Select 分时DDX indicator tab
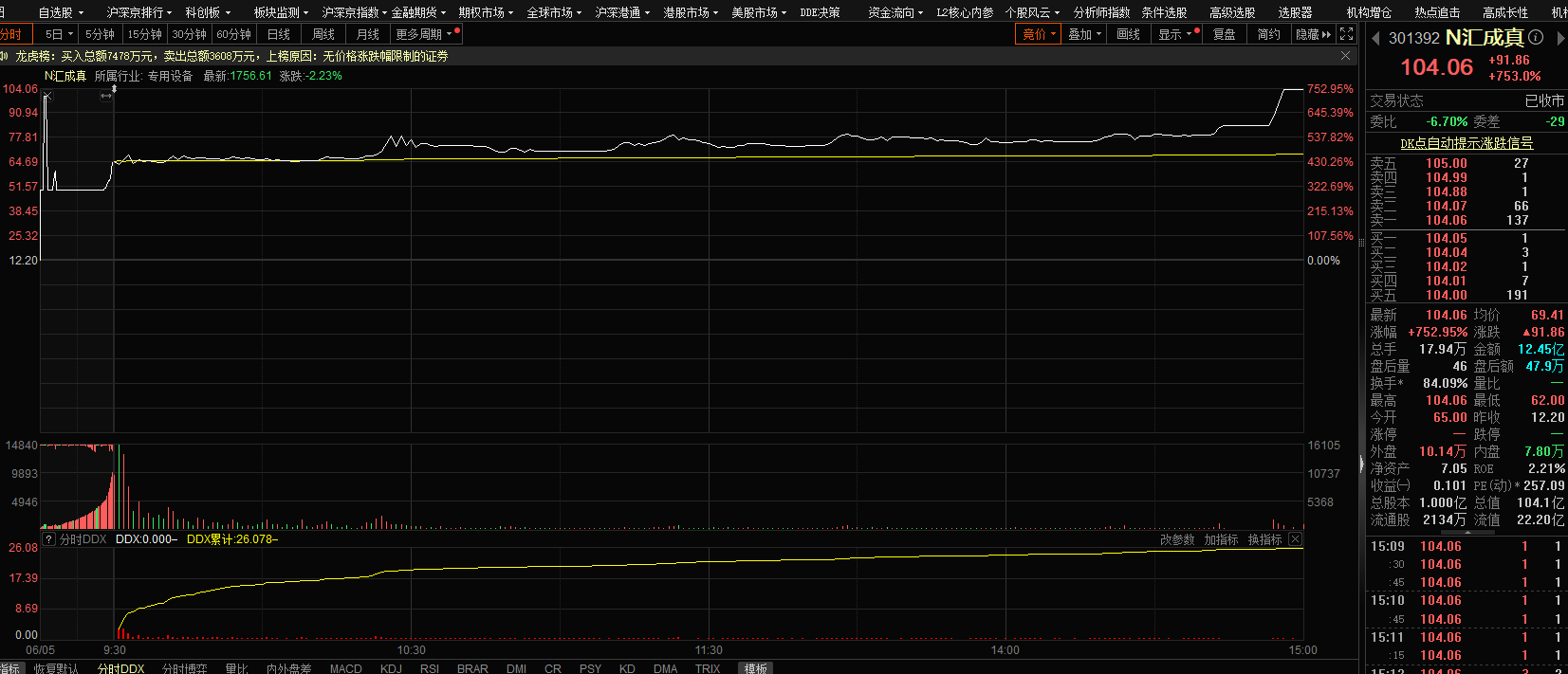The width and height of the screenshot is (1568, 674). (x=120, y=668)
